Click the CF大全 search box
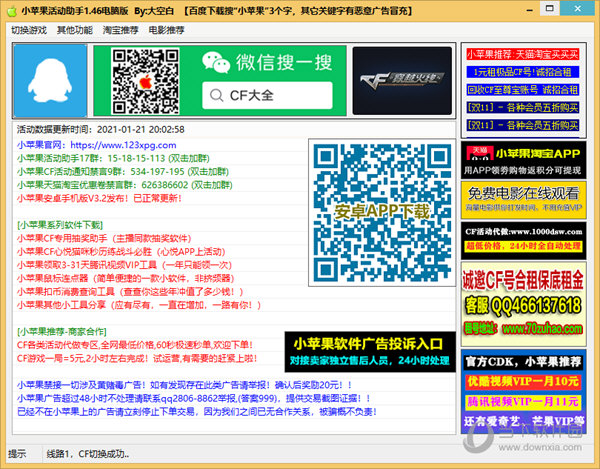Screen dimensions: 600x469 (x=267, y=95)
